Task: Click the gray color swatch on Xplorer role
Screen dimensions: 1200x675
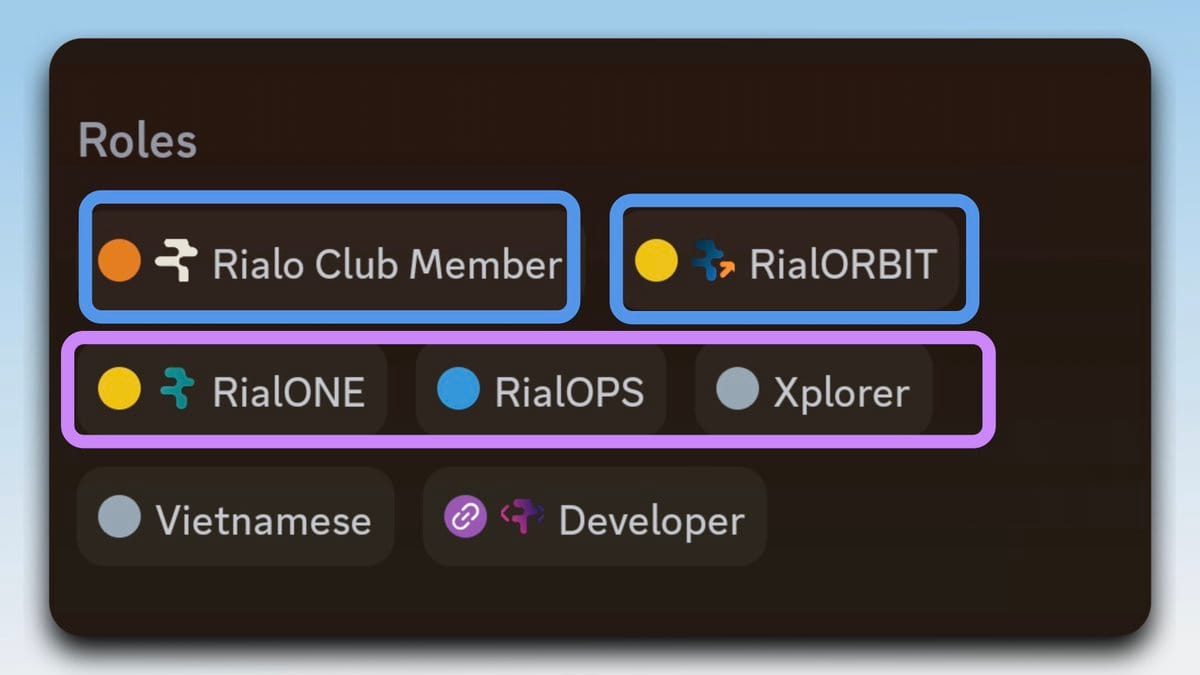Action: tap(736, 391)
